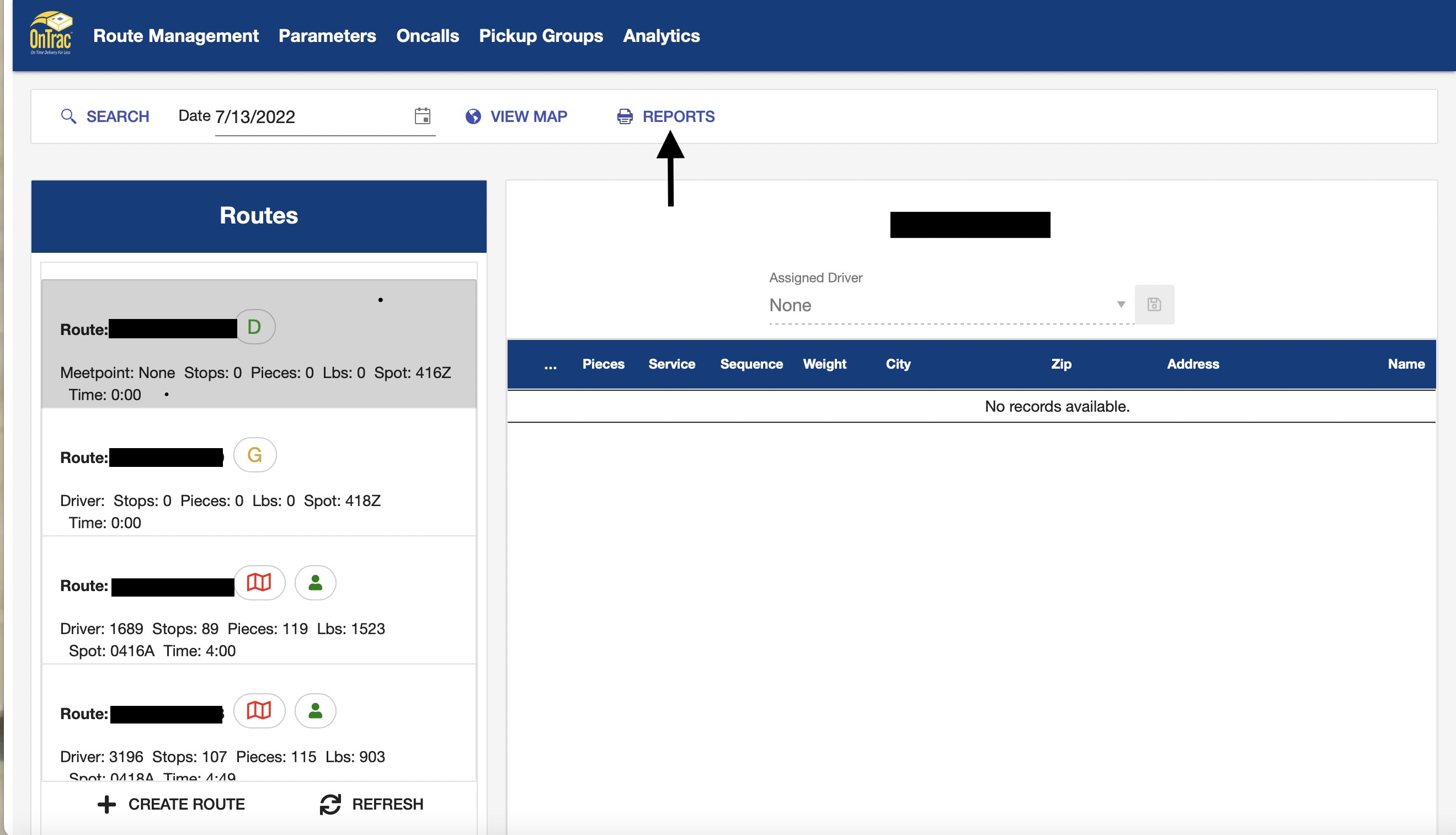Go to the Analytics tab

pyautogui.click(x=661, y=35)
